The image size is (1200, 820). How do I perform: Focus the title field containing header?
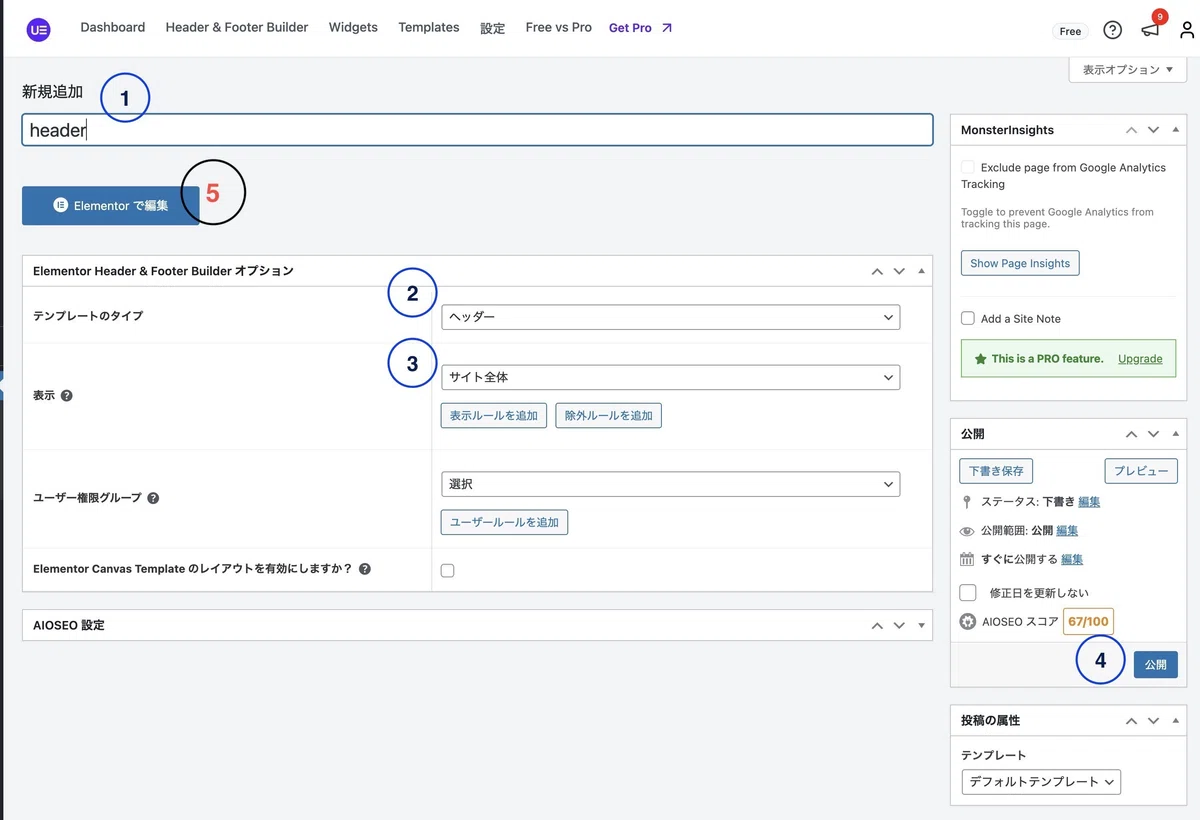click(x=477, y=130)
